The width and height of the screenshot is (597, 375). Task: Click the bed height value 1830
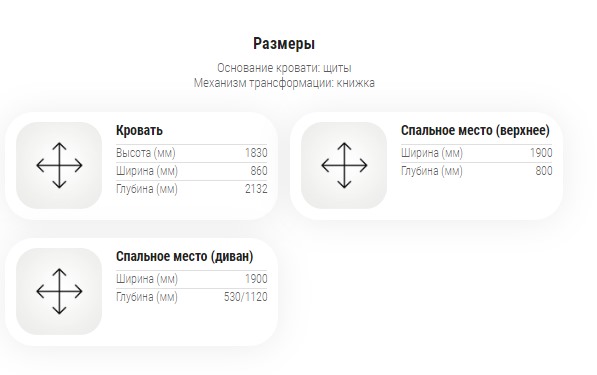[256, 153]
